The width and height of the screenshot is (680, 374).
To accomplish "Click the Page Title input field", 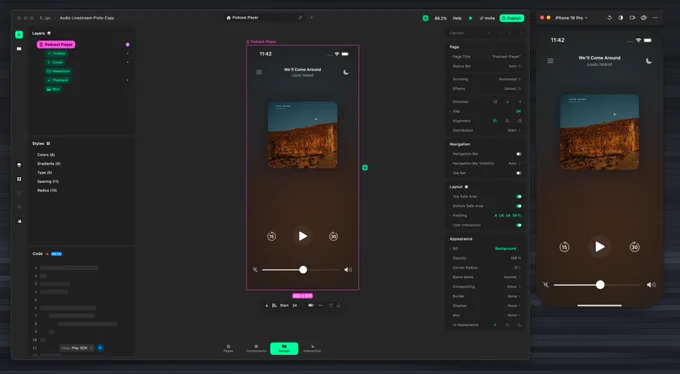I will pos(506,56).
